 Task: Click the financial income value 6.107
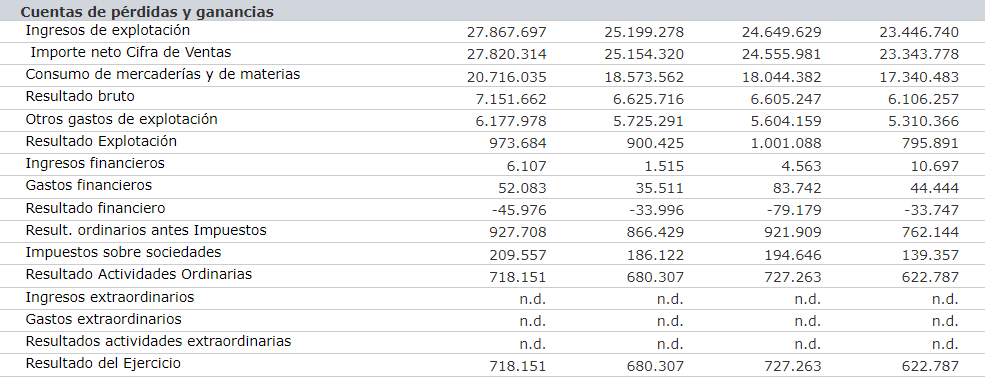[x=526, y=166]
